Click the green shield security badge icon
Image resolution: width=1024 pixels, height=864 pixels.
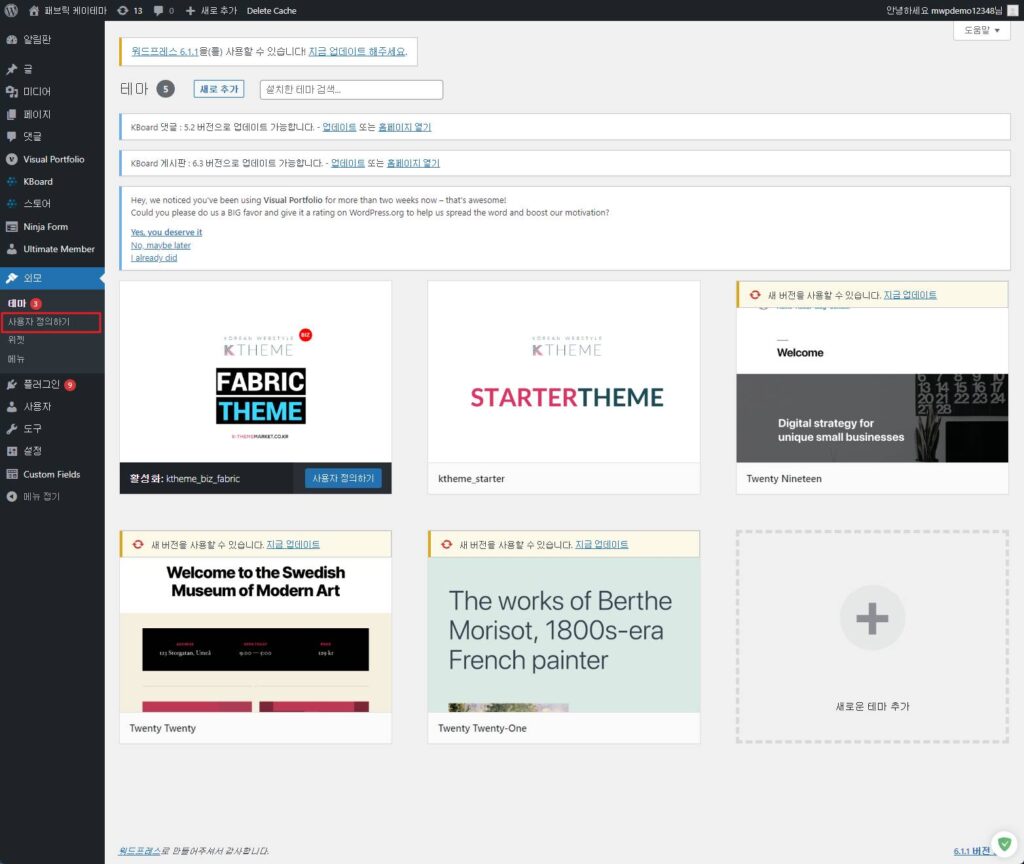click(1004, 844)
